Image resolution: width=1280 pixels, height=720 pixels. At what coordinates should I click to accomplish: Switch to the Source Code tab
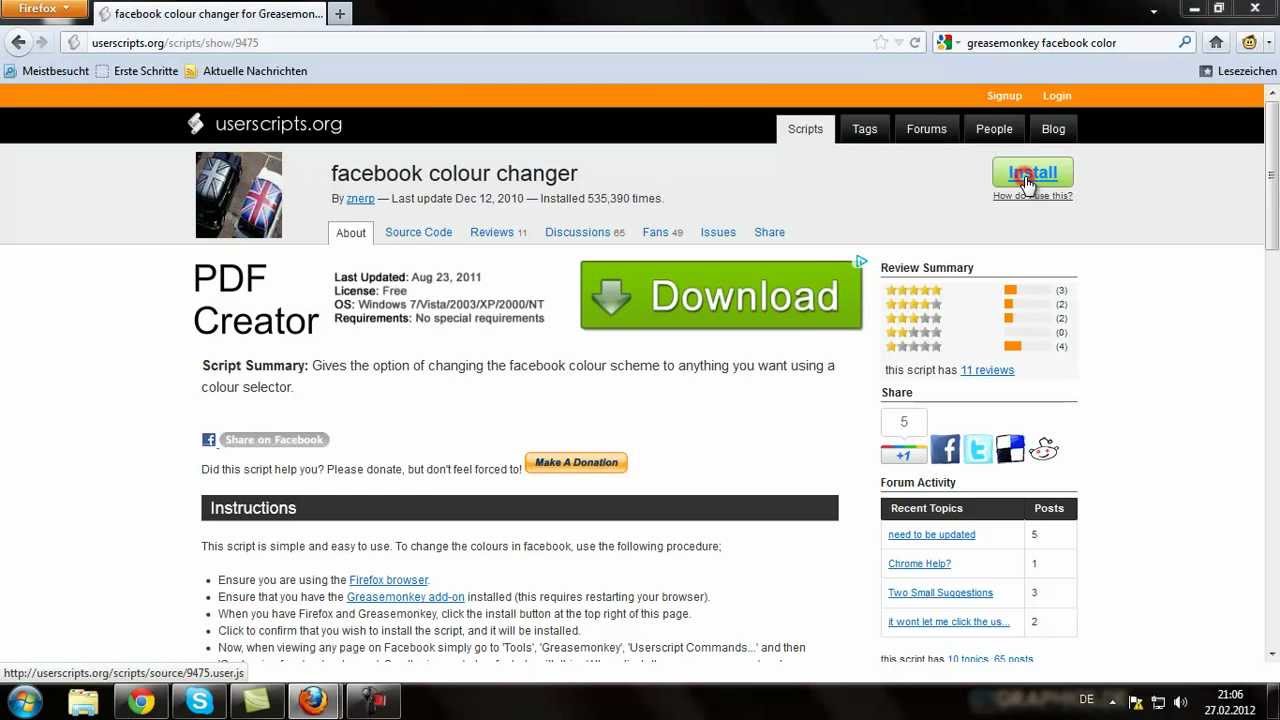pyautogui.click(x=418, y=232)
